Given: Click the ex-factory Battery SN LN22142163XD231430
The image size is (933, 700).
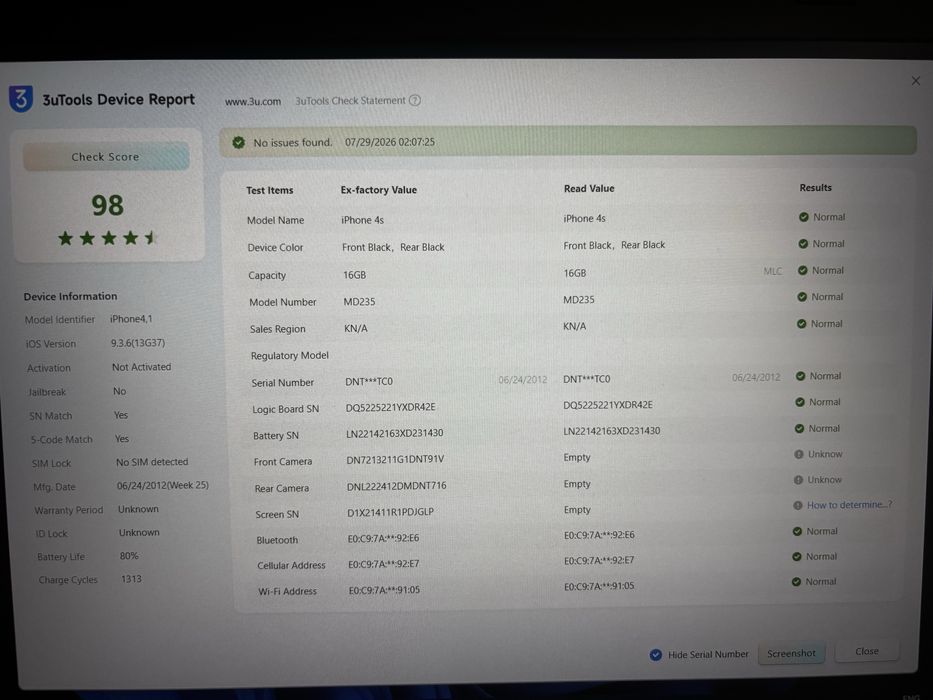Looking at the screenshot, I should click(395, 433).
